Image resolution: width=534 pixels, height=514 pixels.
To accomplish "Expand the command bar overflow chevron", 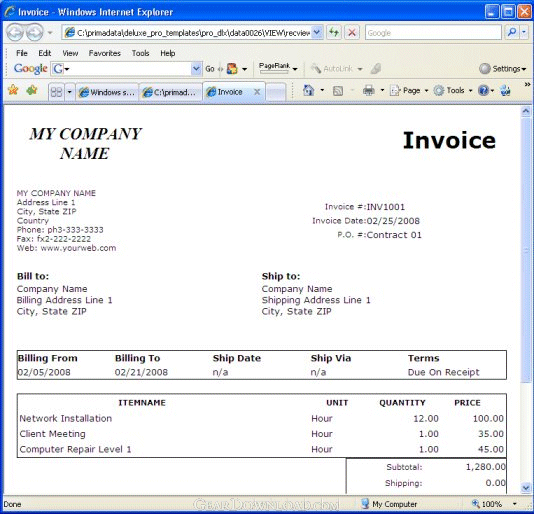I will click(527, 84).
